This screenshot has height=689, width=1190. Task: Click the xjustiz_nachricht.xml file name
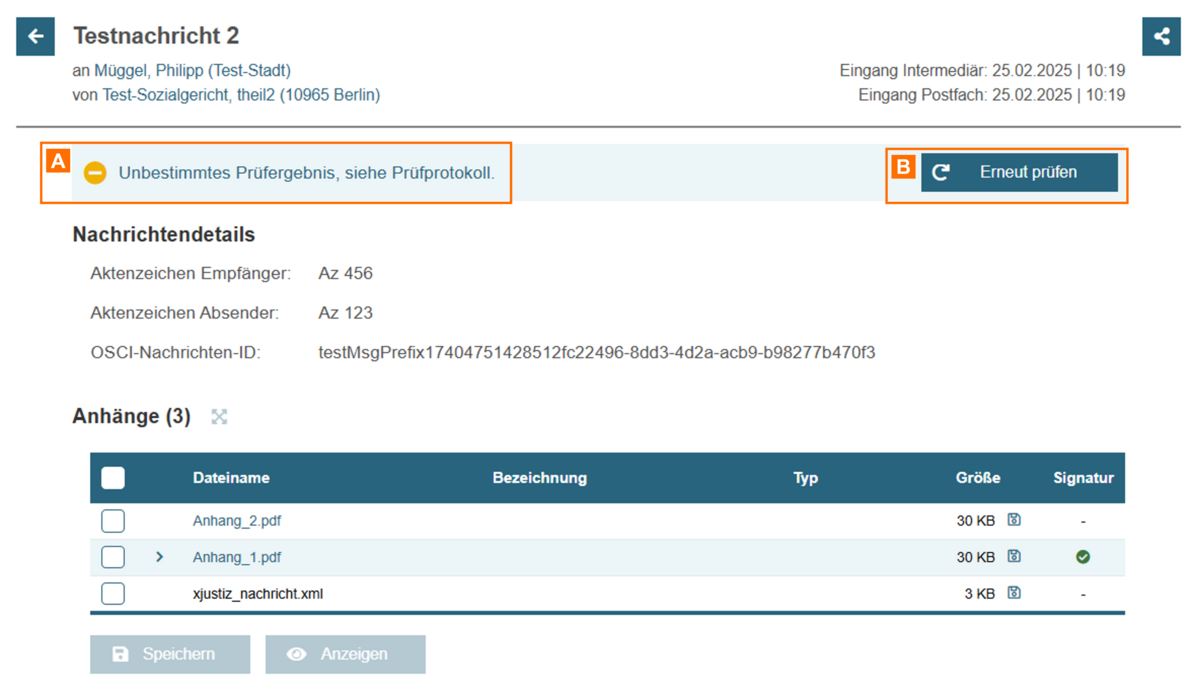258,594
